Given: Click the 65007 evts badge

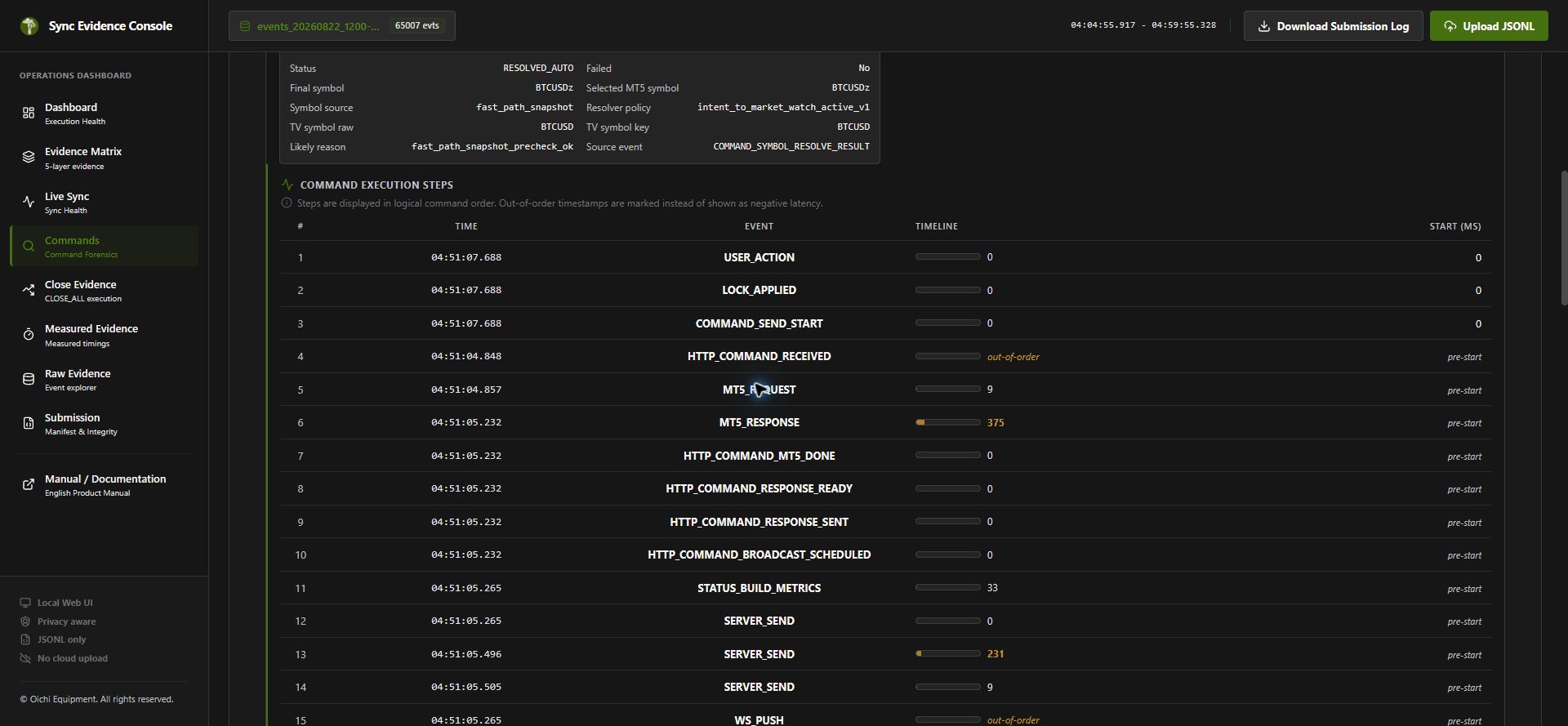Looking at the screenshot, I should click(416, 26).
